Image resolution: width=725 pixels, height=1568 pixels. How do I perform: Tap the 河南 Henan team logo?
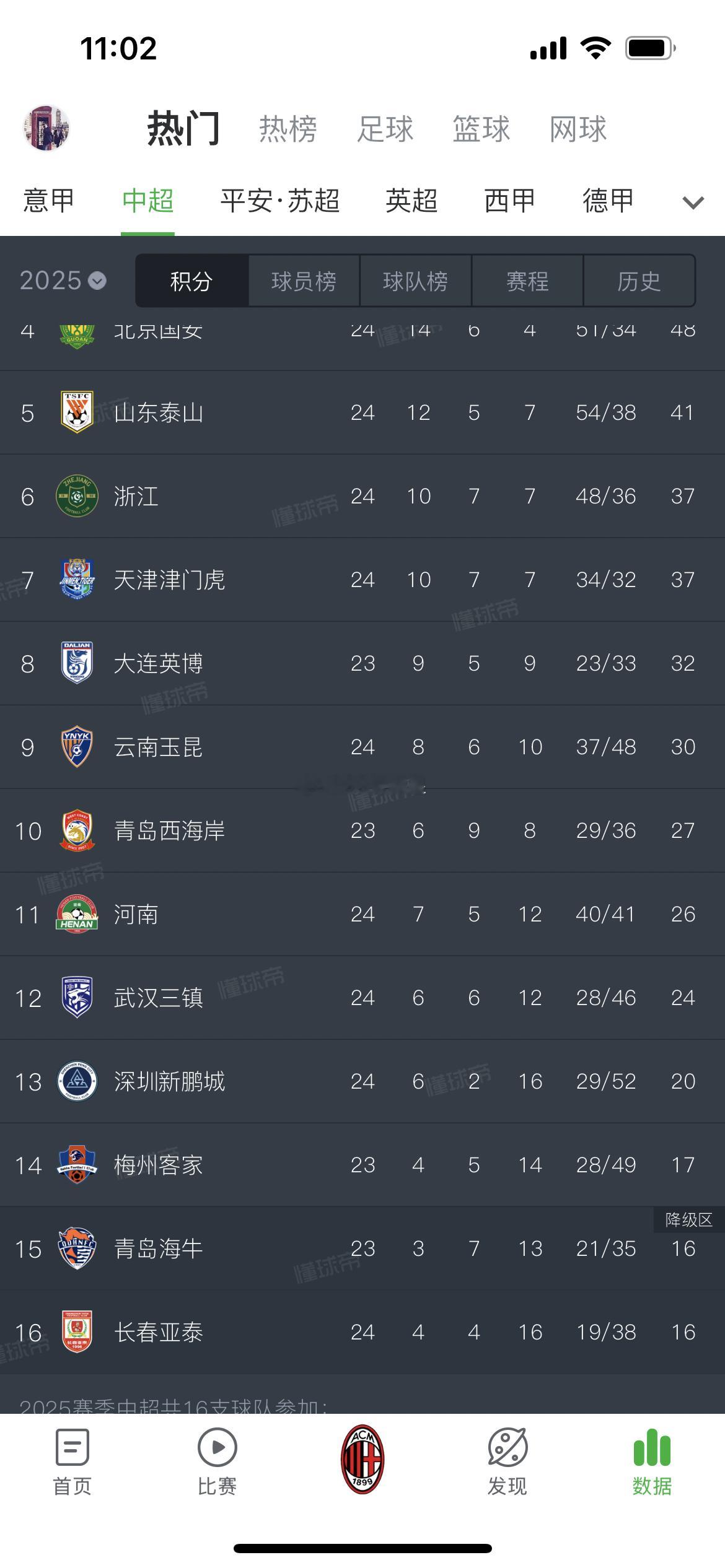[x=77, y=913]
